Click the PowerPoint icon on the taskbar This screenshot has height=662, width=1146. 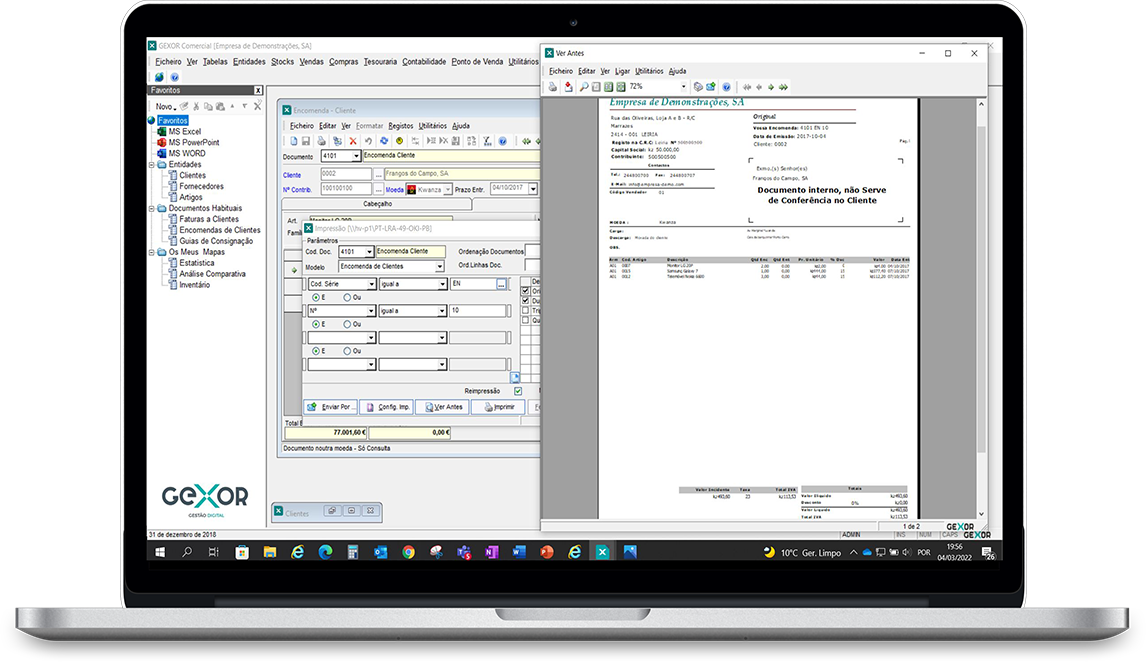click(547, 552)
